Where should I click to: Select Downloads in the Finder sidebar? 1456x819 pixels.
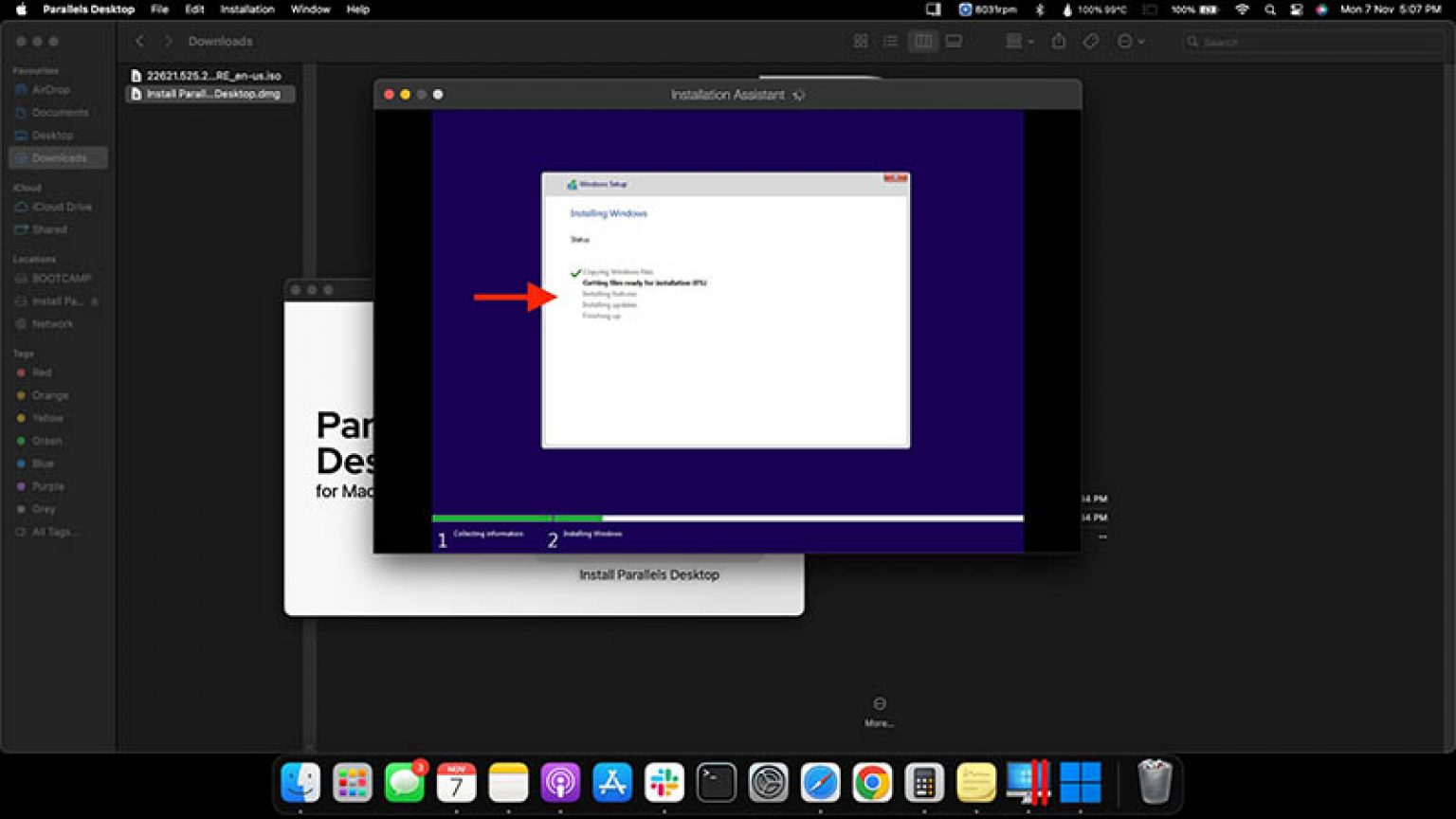pyautogui.click(x=57, y=157)
